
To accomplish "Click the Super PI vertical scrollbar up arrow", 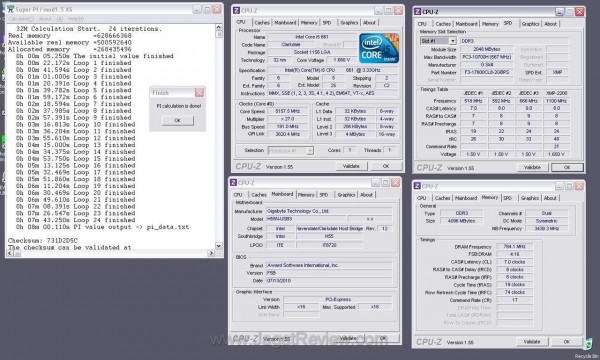I will [x=219, y=27].
